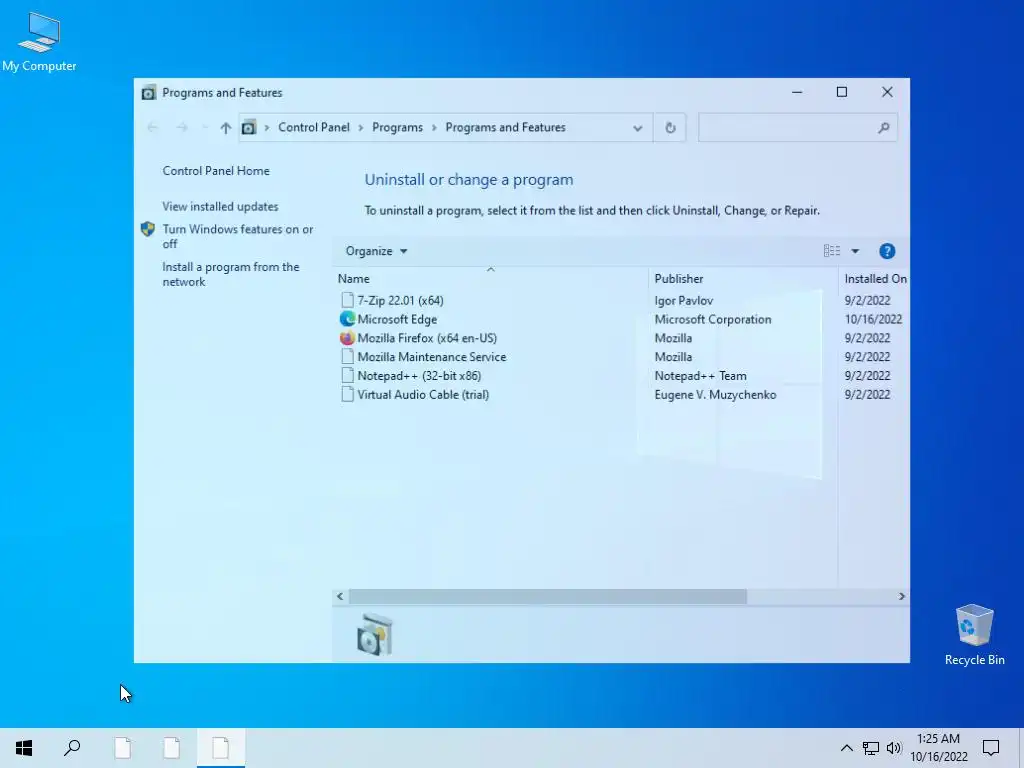Click the scroll left arrow
The height and width of the screenshot is (768, 1024).
(x=340, y=596)
